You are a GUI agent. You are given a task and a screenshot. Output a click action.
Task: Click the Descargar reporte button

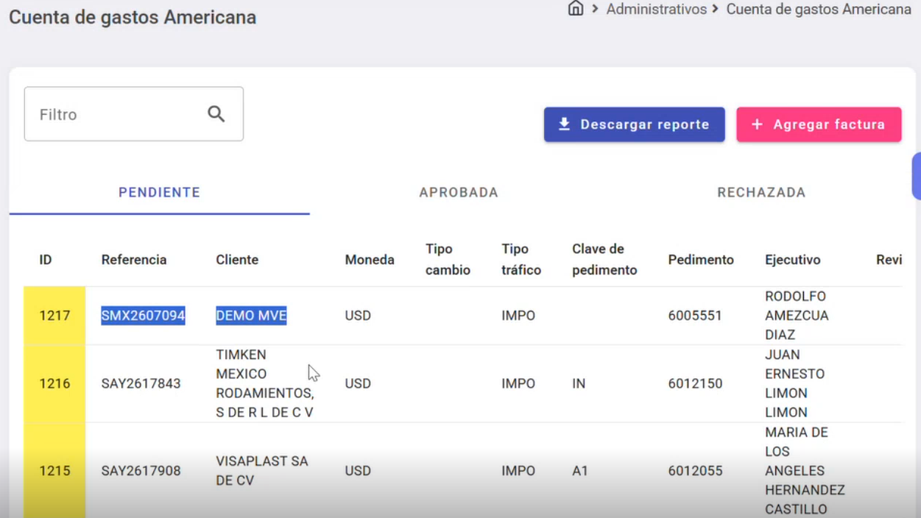pyautogui.click(x=634, y=124)
